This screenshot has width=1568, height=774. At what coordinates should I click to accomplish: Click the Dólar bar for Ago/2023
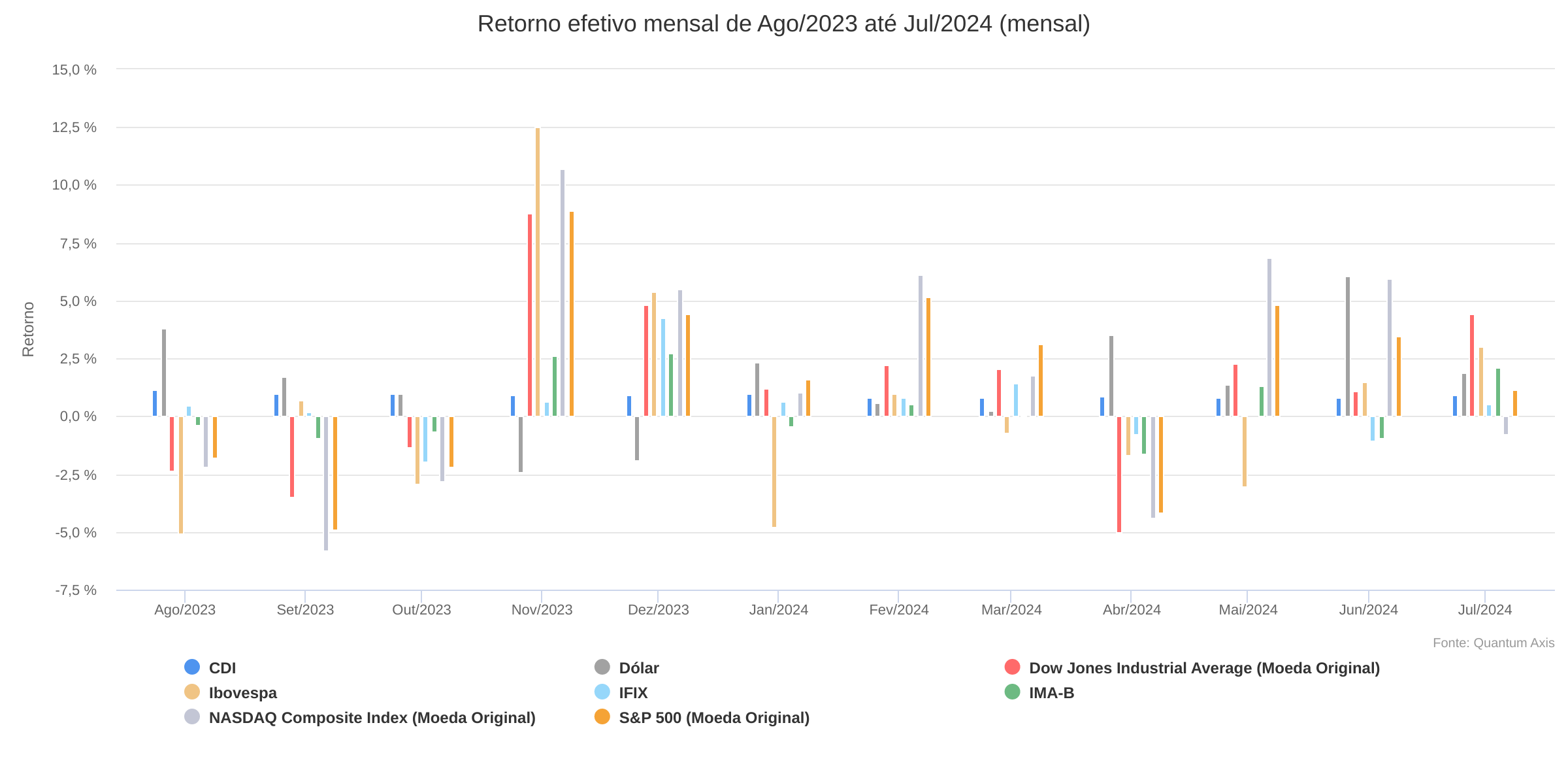click(164, 373)
